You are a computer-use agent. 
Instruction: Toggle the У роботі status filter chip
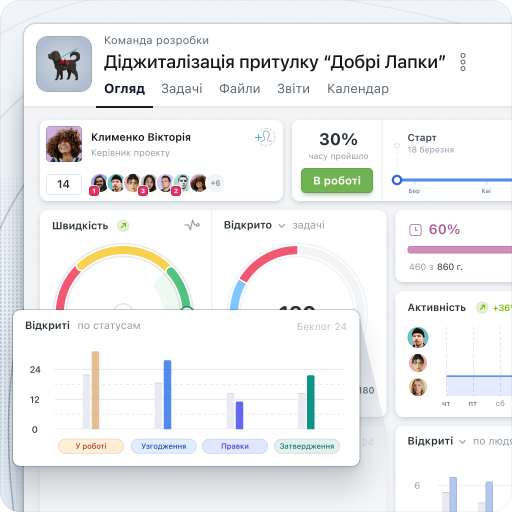91,446
